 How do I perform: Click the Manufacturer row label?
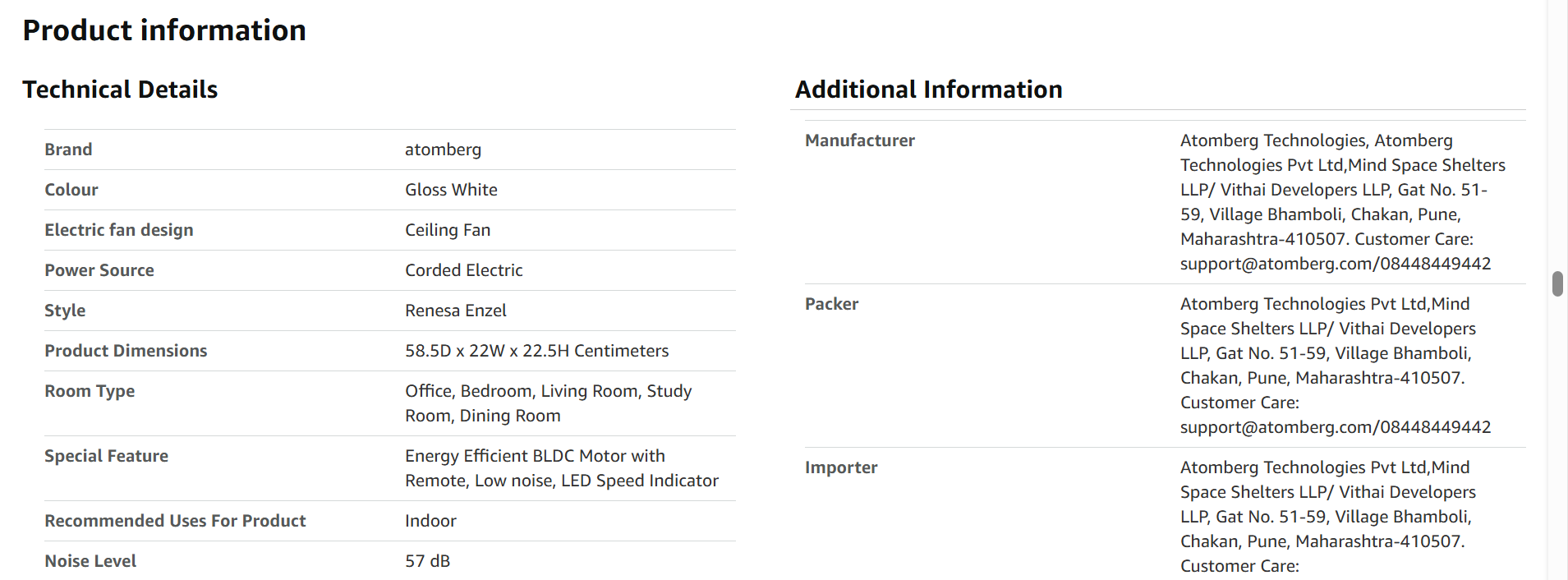(859, 140)
